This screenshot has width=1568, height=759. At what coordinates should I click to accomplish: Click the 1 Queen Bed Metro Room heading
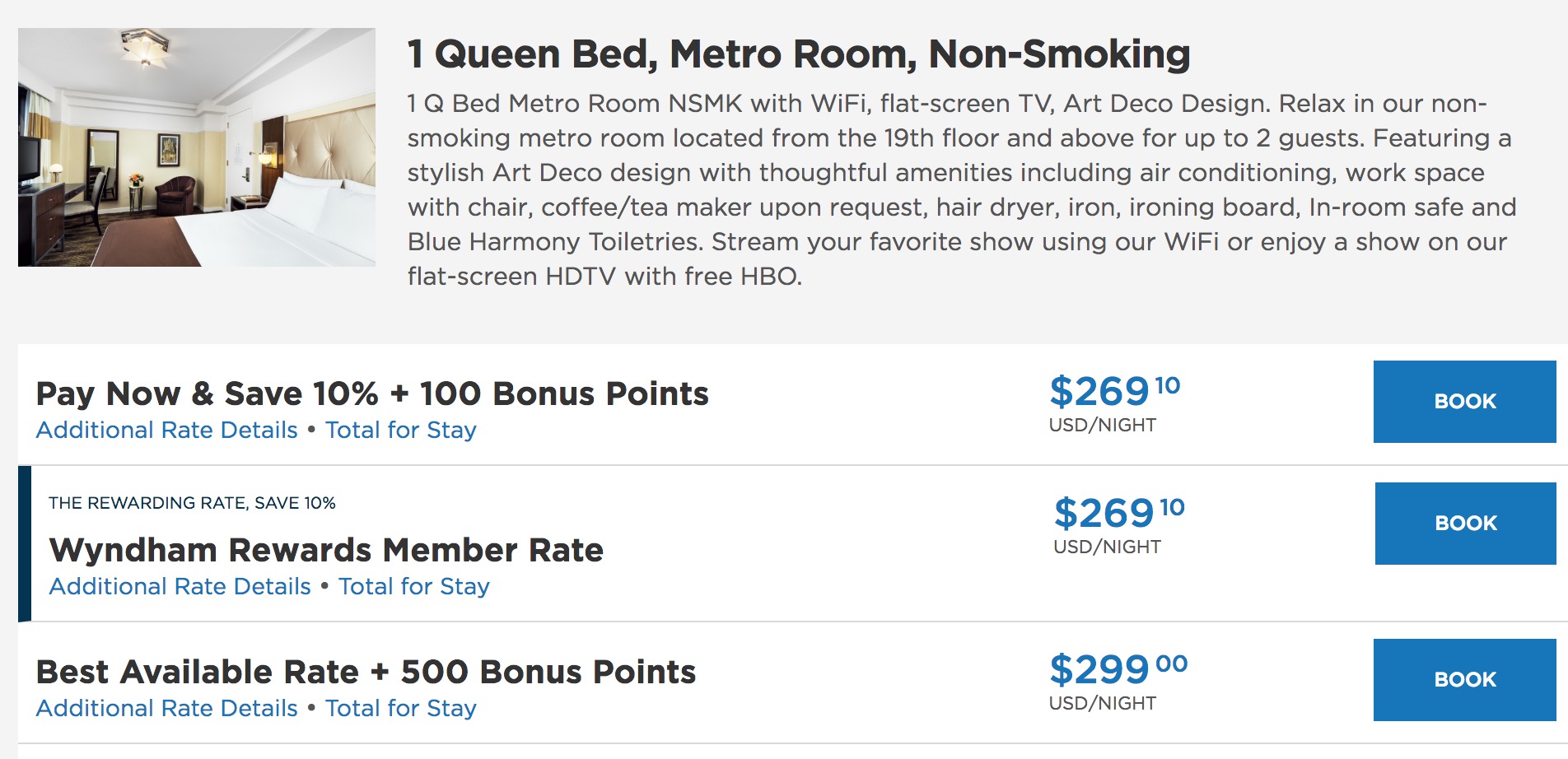point(798,54)
